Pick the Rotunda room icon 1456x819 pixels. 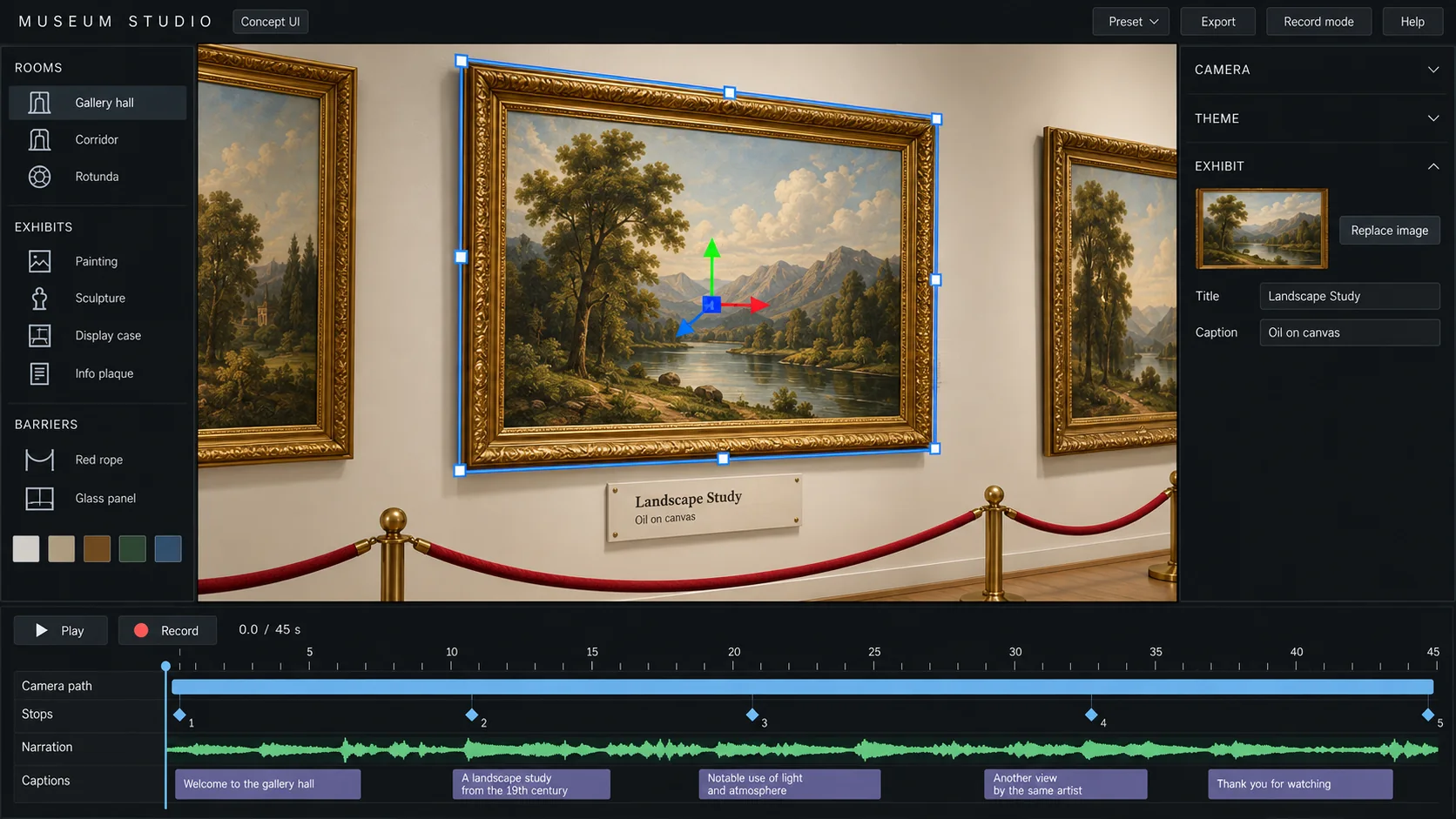pyautogui.click(x=39, y=177)
